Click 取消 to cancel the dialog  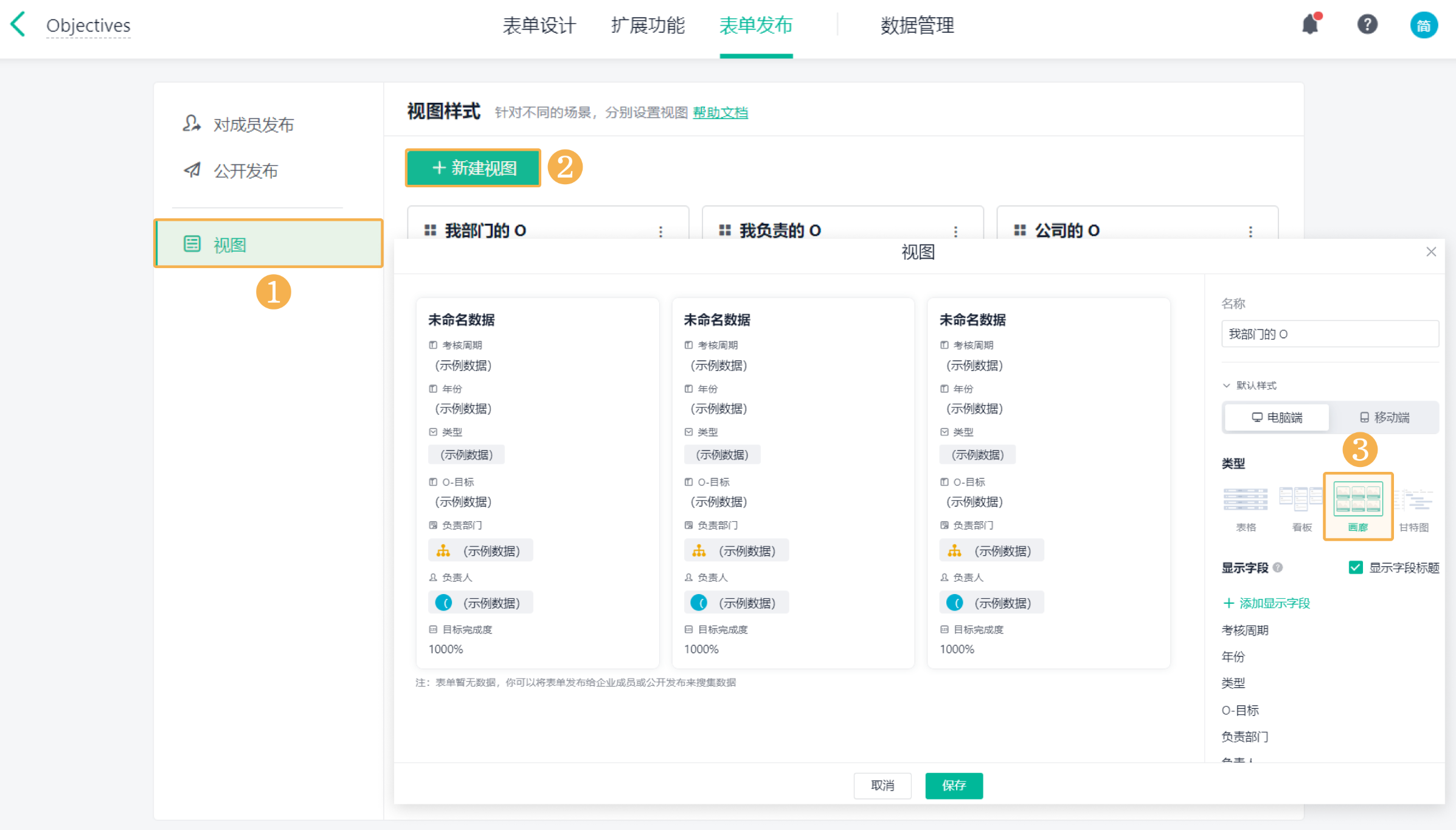(882, 785)
